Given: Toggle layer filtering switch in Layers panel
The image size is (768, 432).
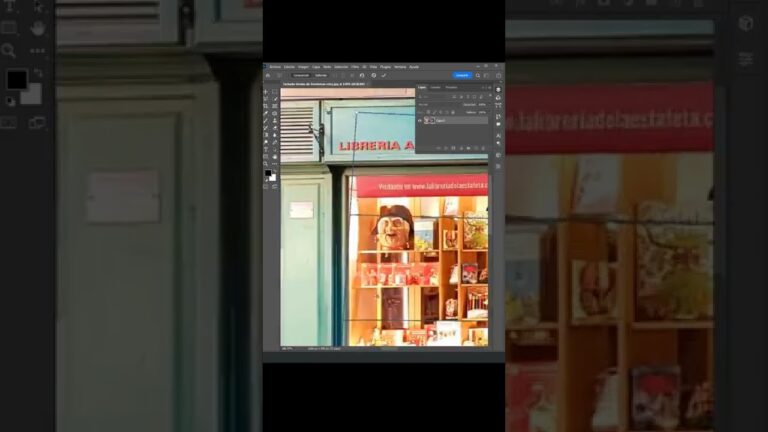Looking at the screenshot, I should 490,95.
